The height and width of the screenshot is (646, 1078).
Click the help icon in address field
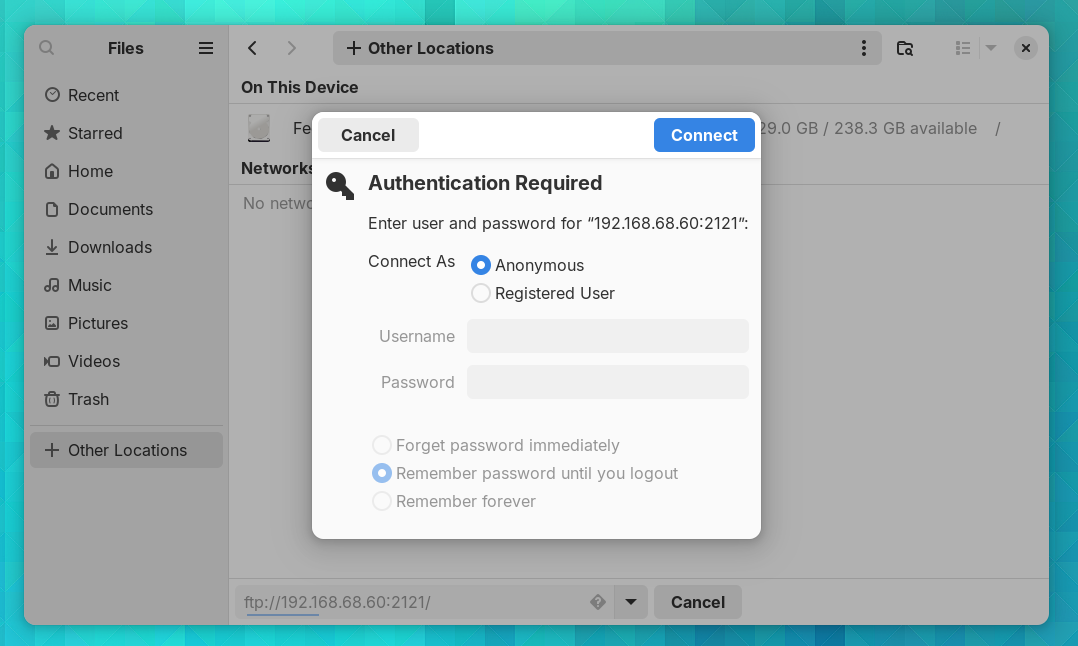[597, 602]
